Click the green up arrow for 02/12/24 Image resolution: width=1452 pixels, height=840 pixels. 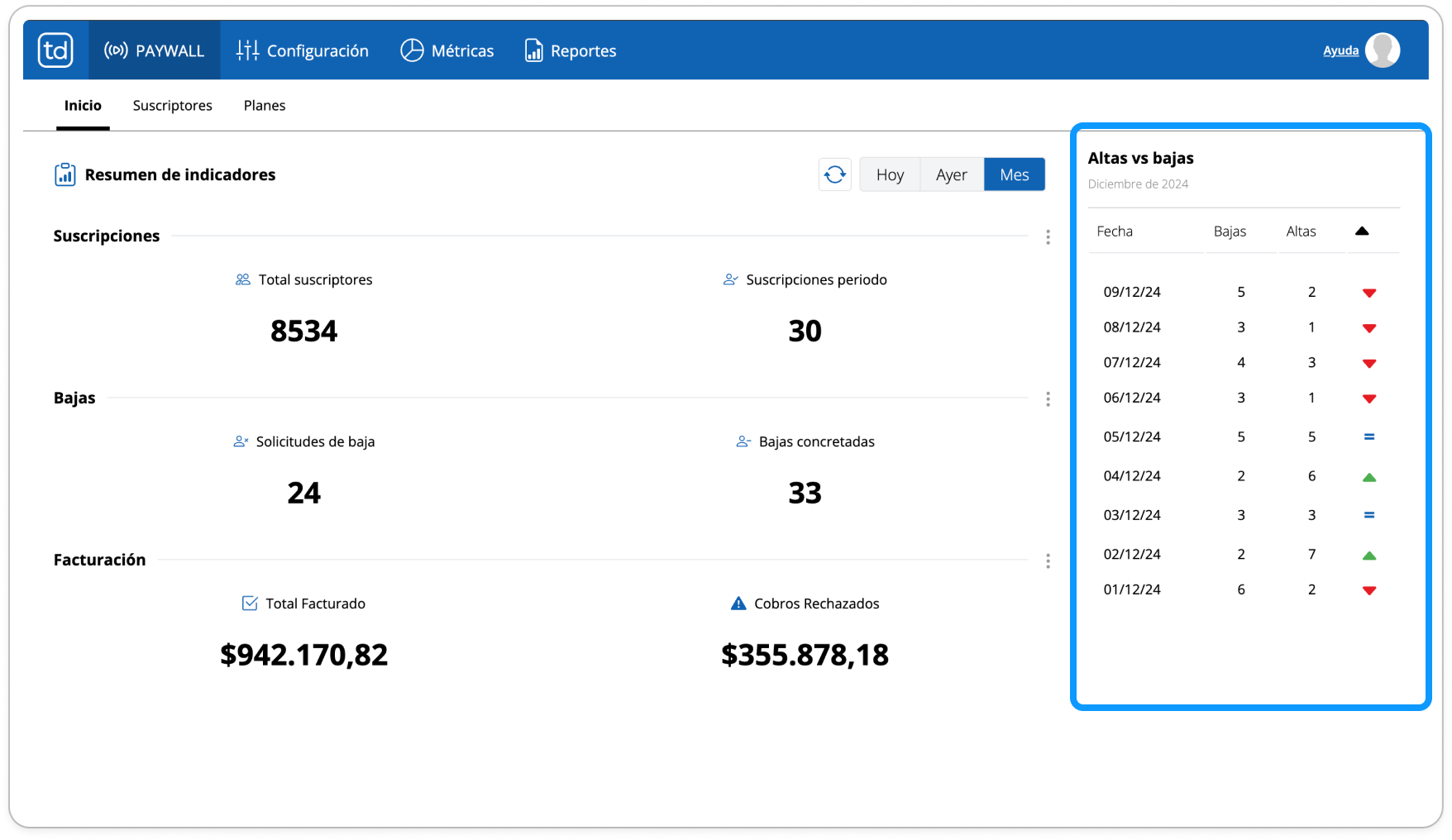[x=1369, y=556]
